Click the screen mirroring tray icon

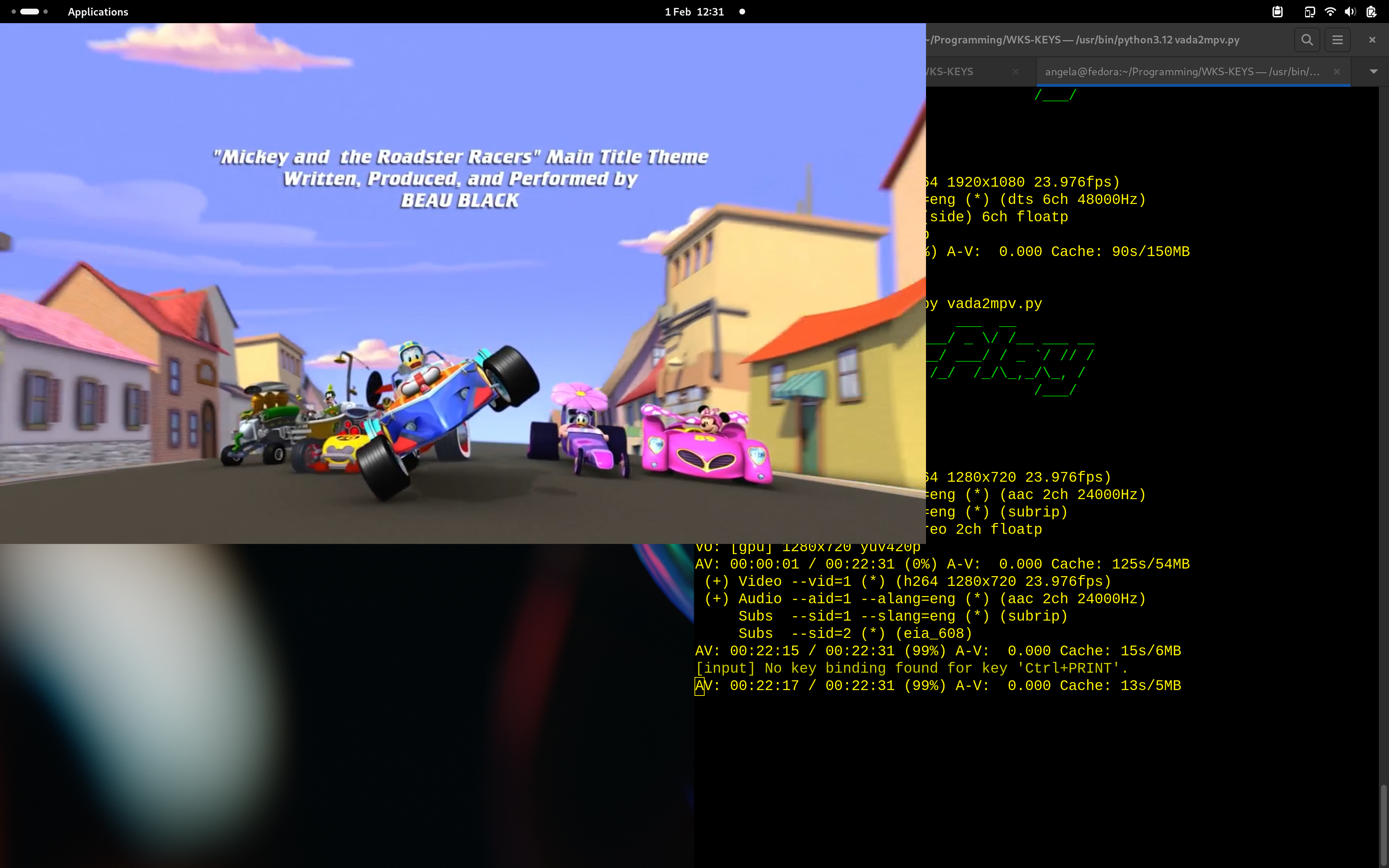pyautogui.click(x=1309, y=12)
